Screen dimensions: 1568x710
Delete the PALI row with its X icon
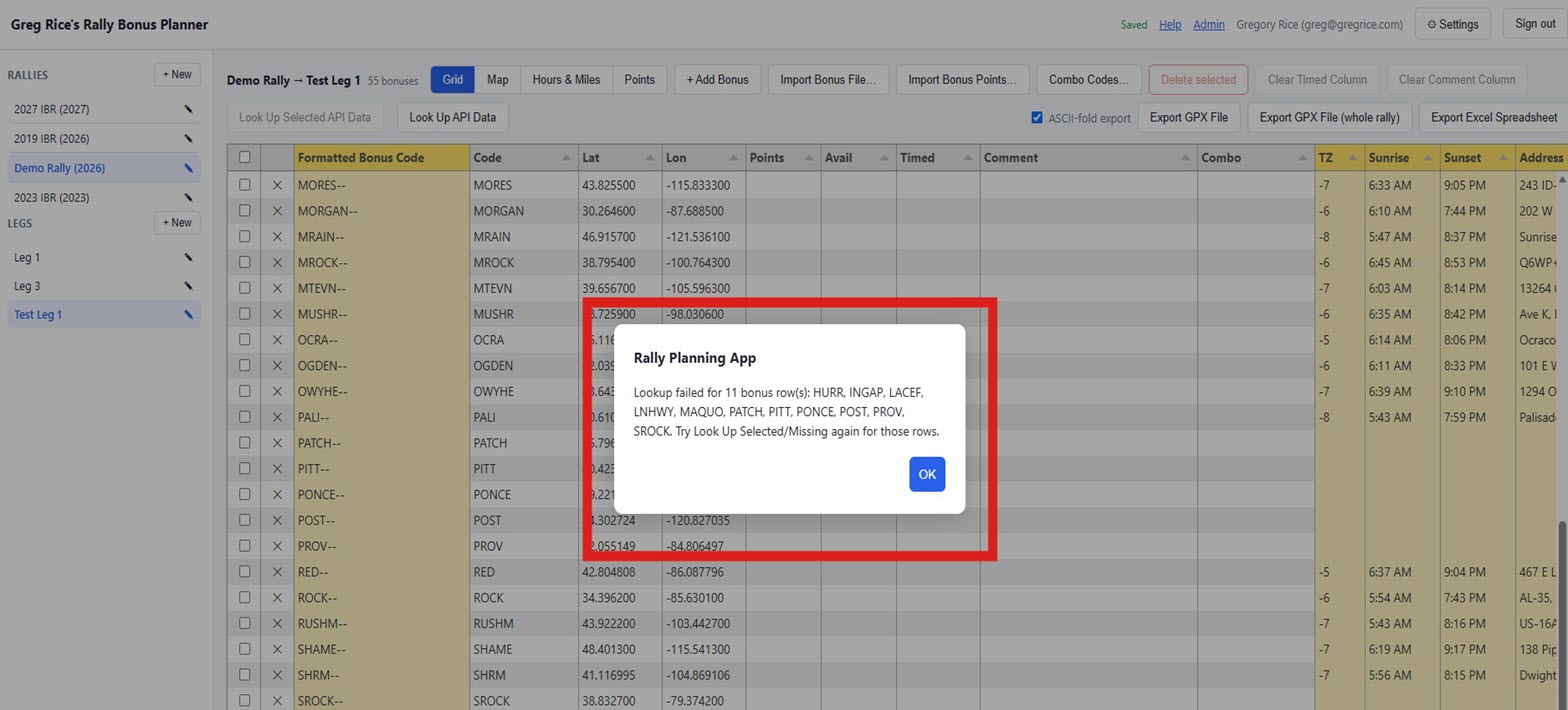pos(277,417)
